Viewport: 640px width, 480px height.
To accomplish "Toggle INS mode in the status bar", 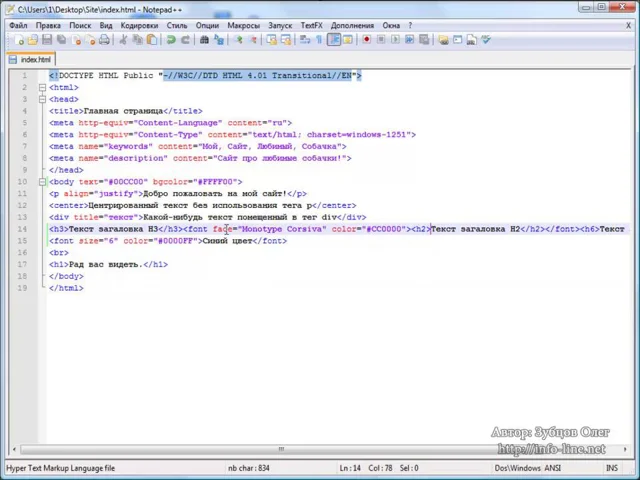I will 611,468.
